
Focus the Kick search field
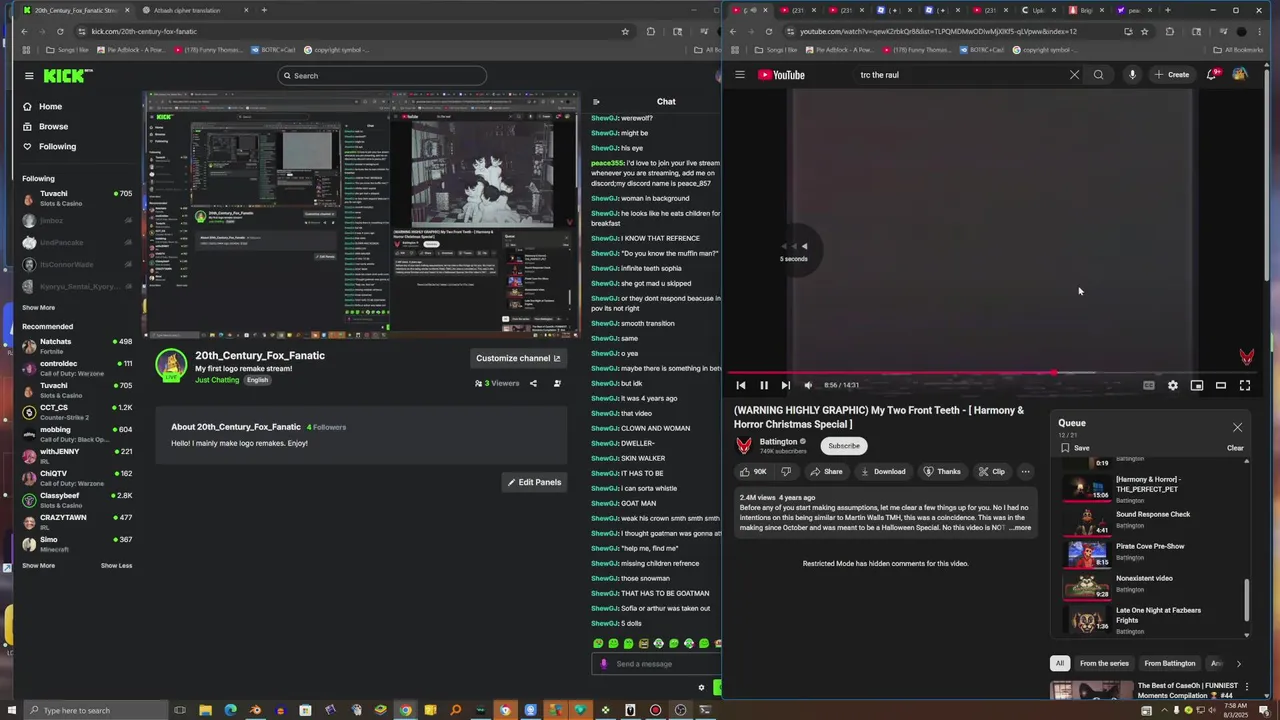point(382,75)
